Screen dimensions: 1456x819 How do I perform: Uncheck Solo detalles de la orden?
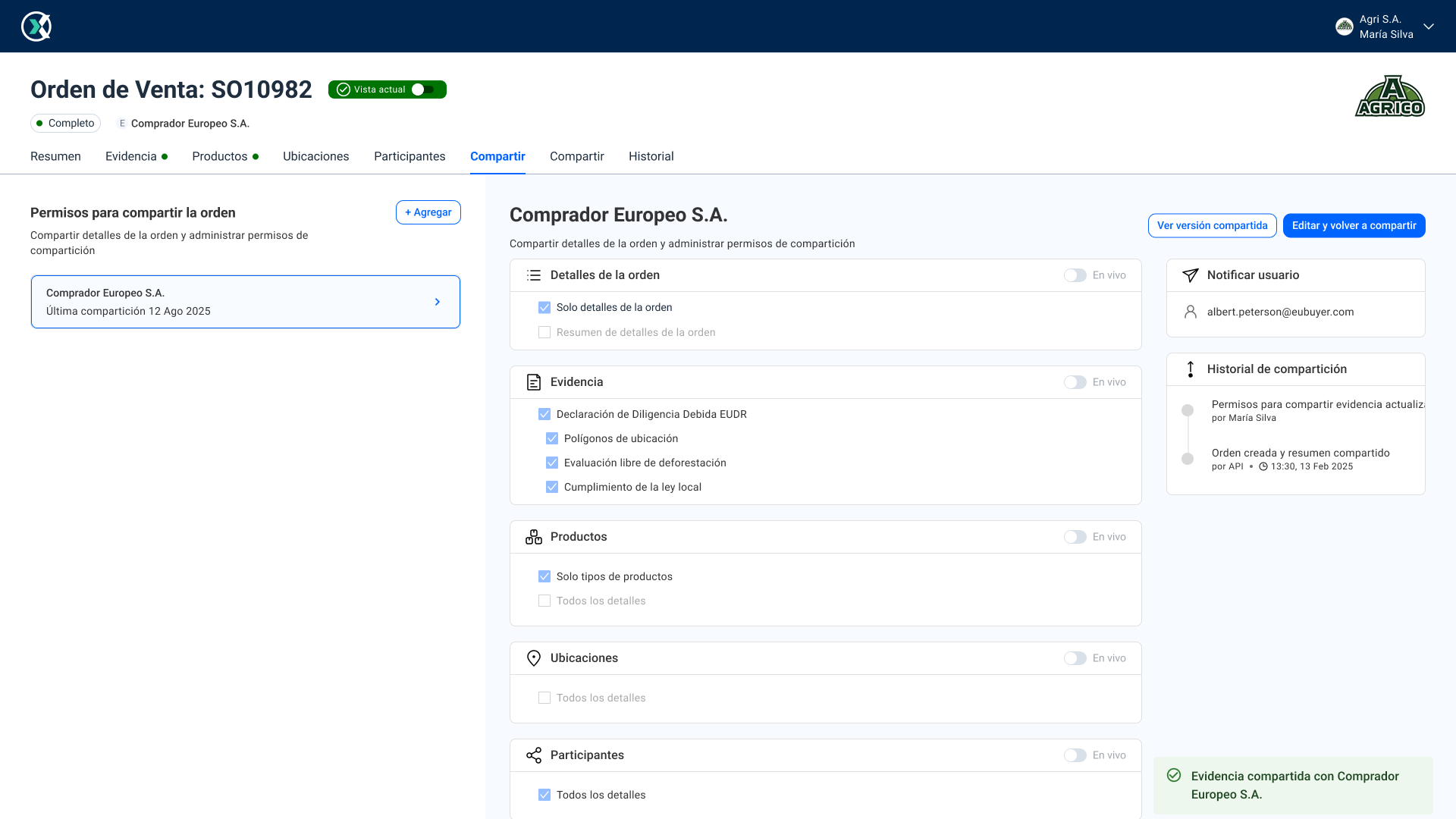(x=544, y=307)
